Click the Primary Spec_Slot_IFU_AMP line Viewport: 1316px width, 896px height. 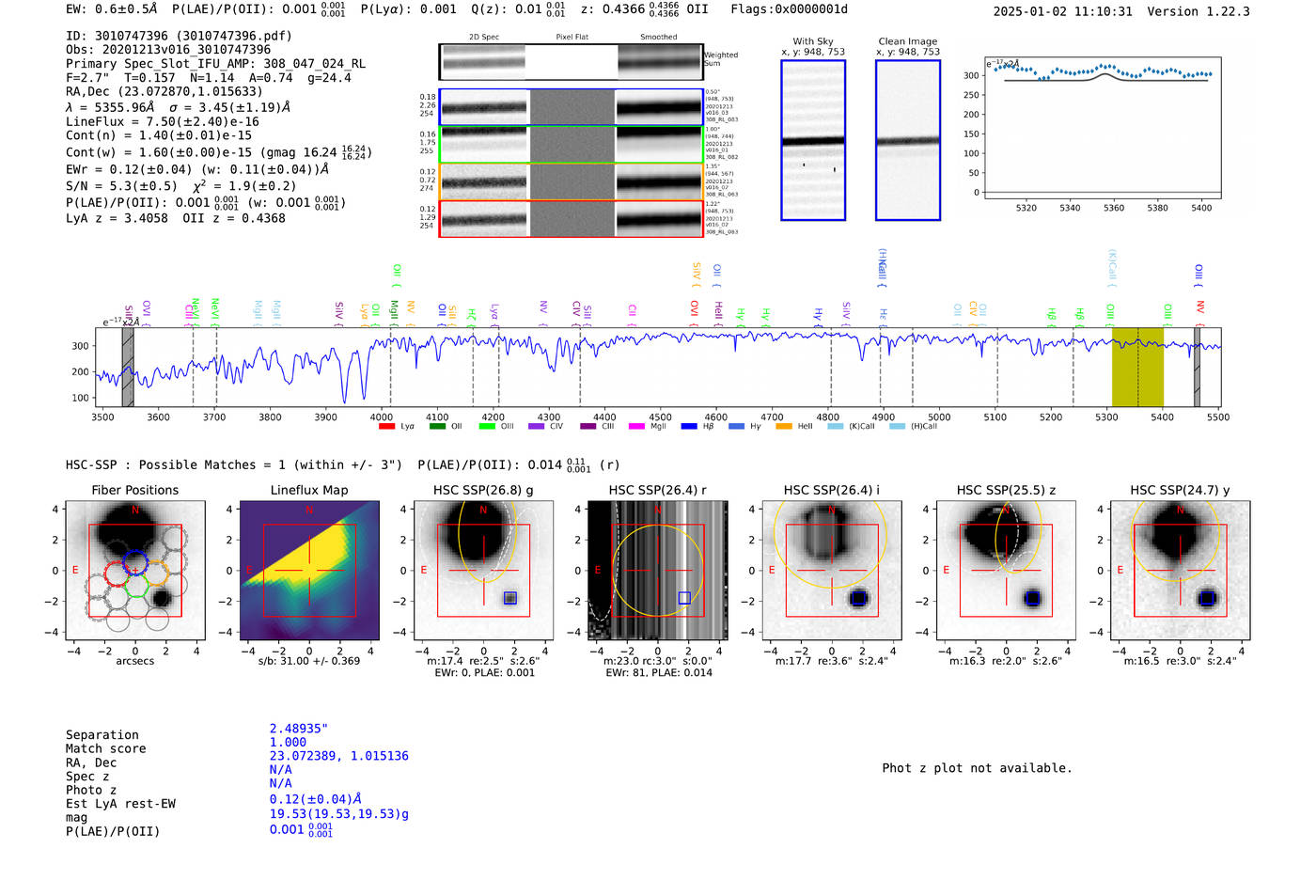[215, 64]
